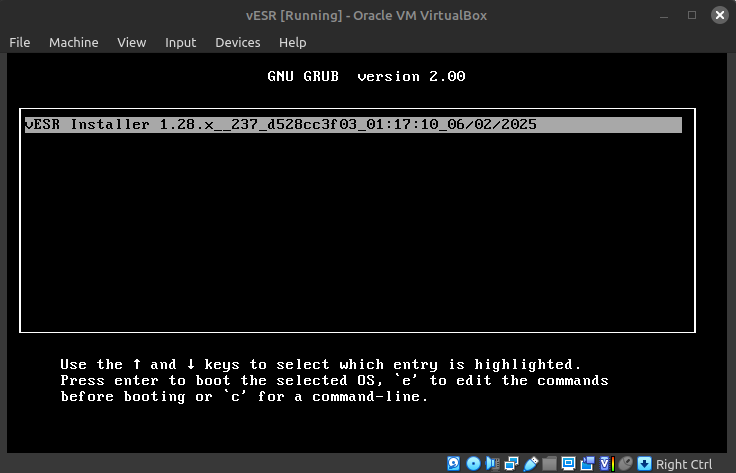Click the network adapters status icon
Viewport: 736px width, 473px height.
coord(512,464)
